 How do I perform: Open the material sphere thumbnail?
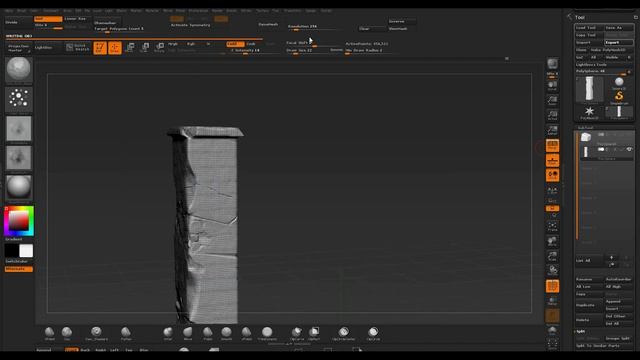[x=18, y=187]
